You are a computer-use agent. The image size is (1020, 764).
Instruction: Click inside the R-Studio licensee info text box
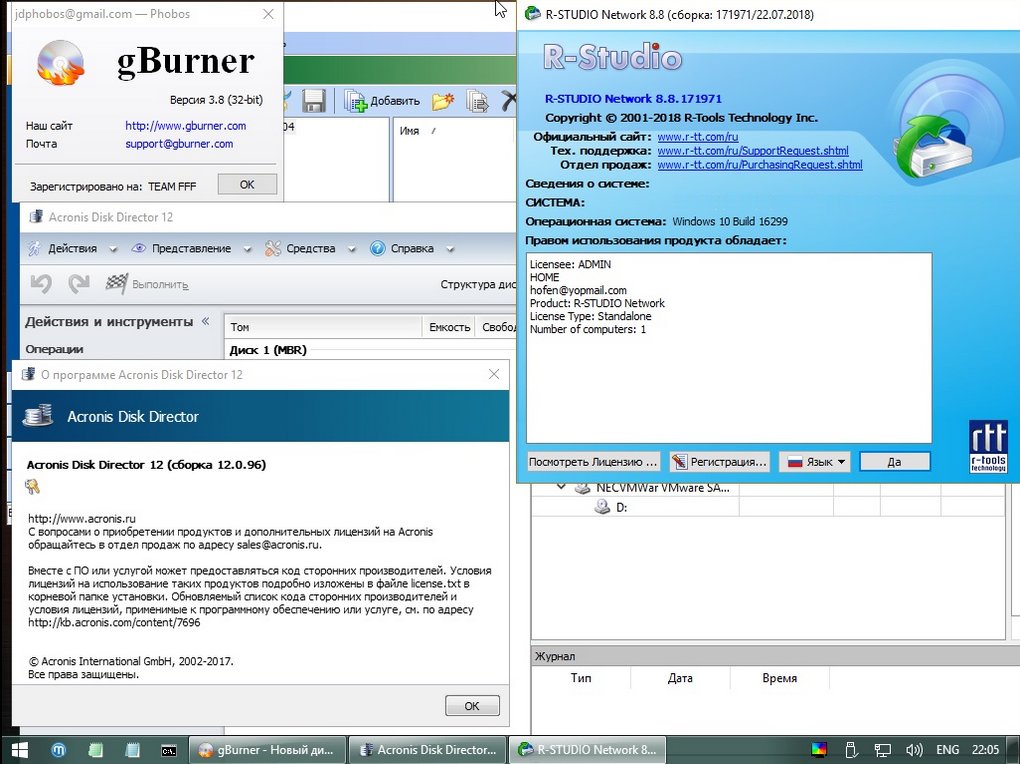(729, 348)
